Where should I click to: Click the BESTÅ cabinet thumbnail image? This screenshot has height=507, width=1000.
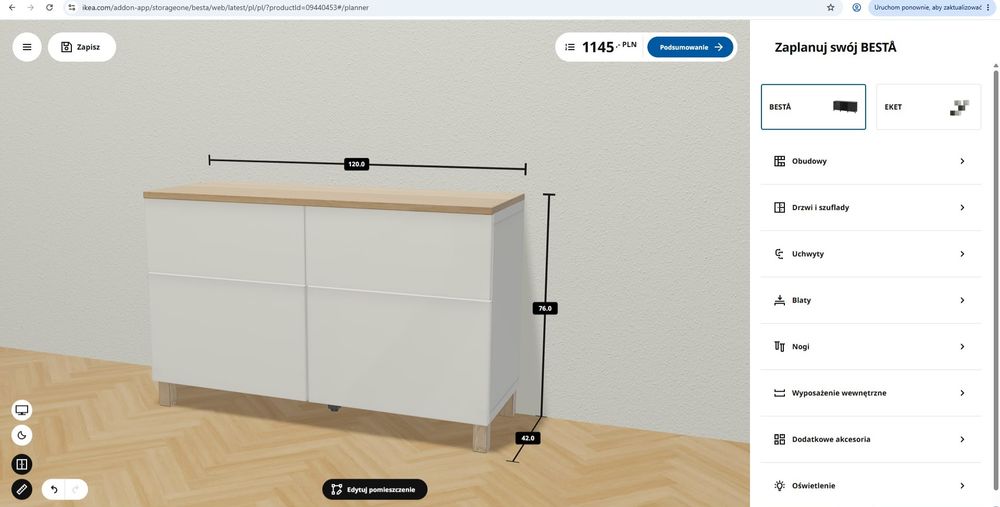pyautogui.click(x=845, y=107)
